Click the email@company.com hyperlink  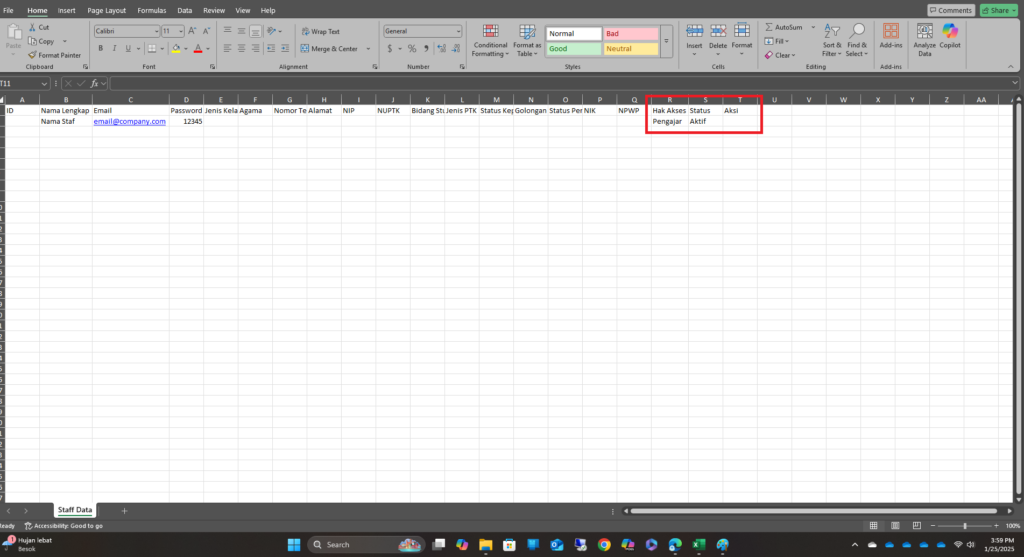point(129,121)
